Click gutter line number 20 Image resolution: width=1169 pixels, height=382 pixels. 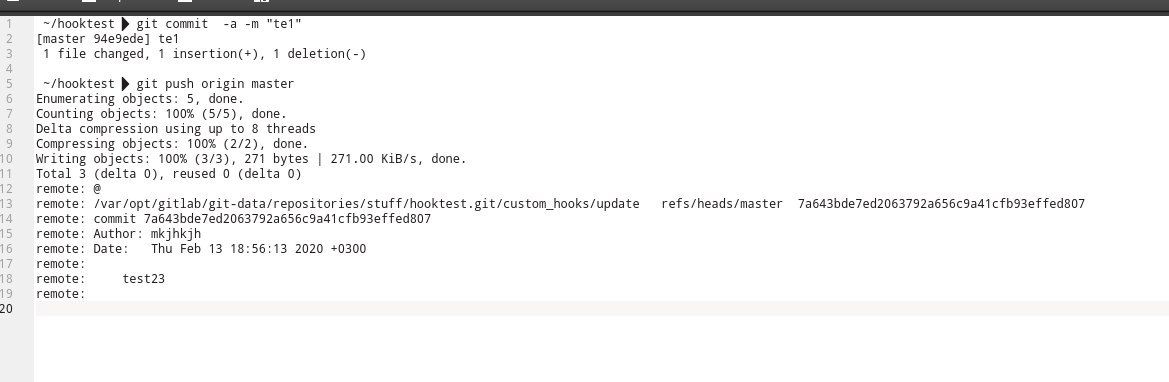[x=7, y=308]
